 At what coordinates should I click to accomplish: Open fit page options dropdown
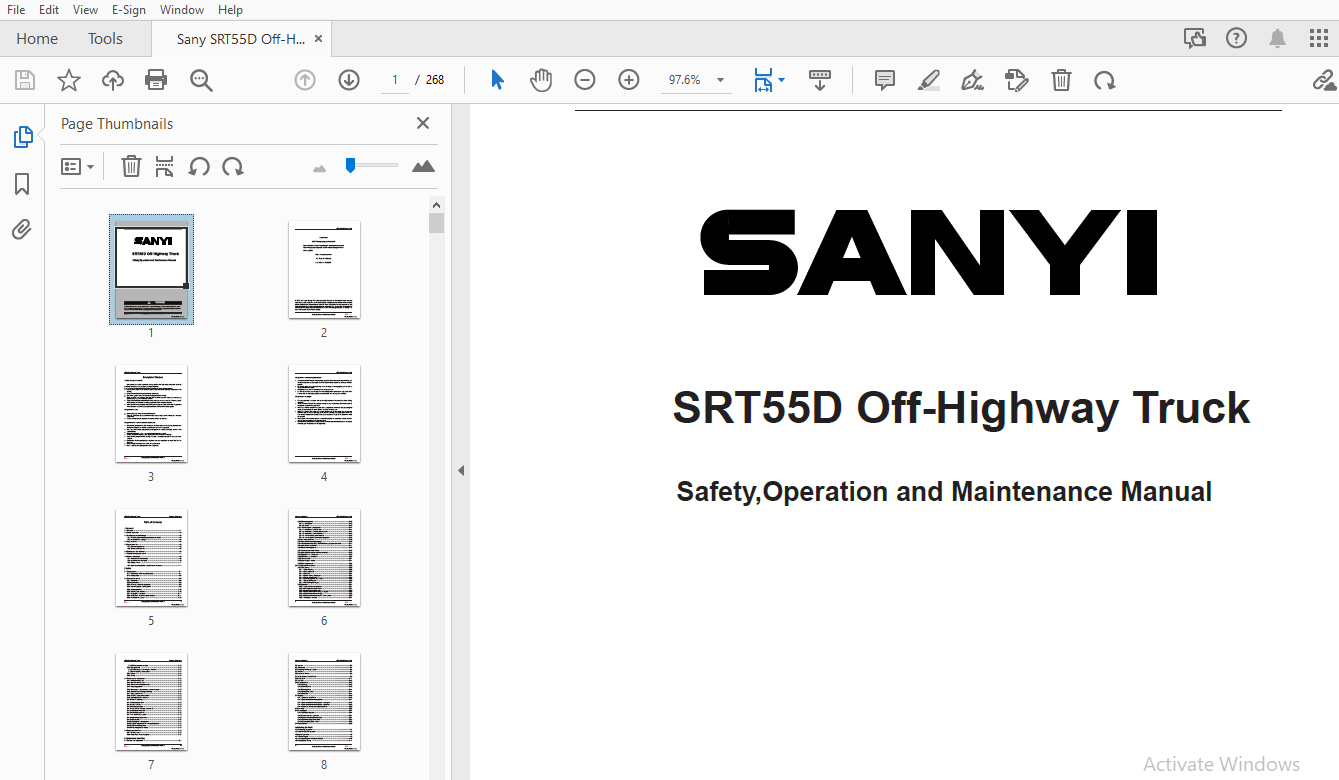769,80
